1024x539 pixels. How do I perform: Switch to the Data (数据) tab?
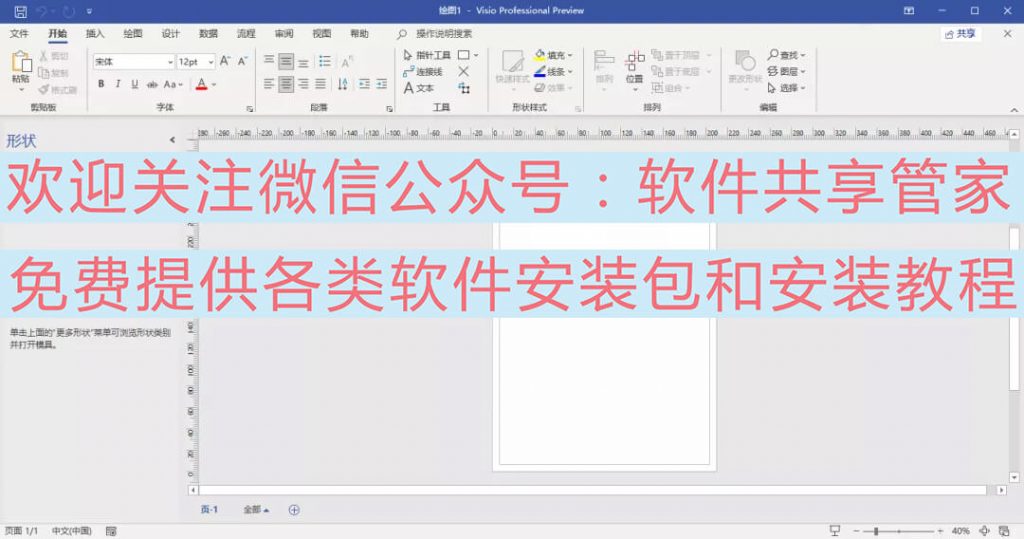(x=208, y=33)
